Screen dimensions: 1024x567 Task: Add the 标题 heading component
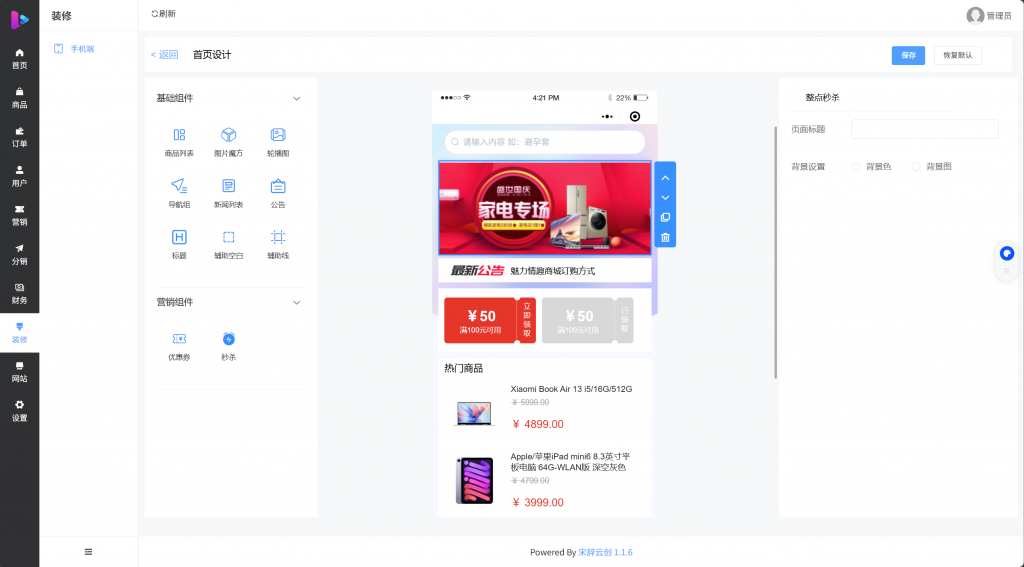click(179, 244)
